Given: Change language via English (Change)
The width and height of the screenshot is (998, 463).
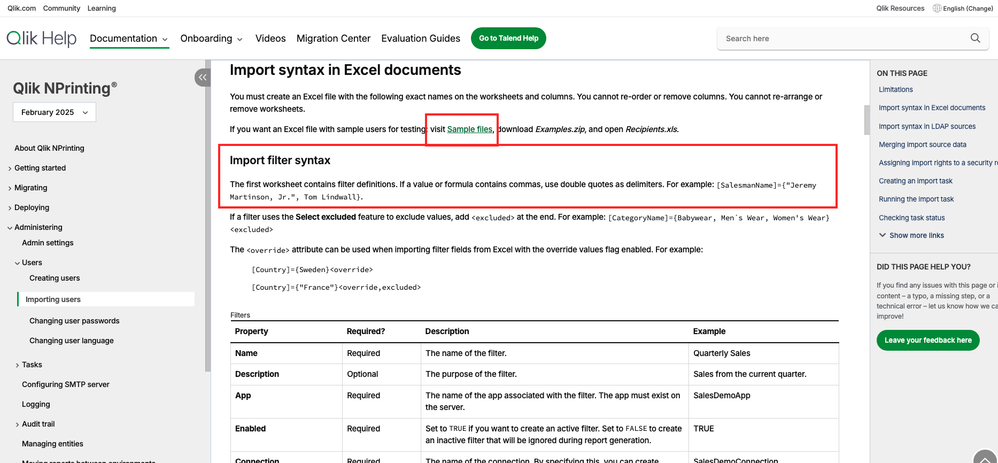Looking at the screenshot, I should 968,8.
